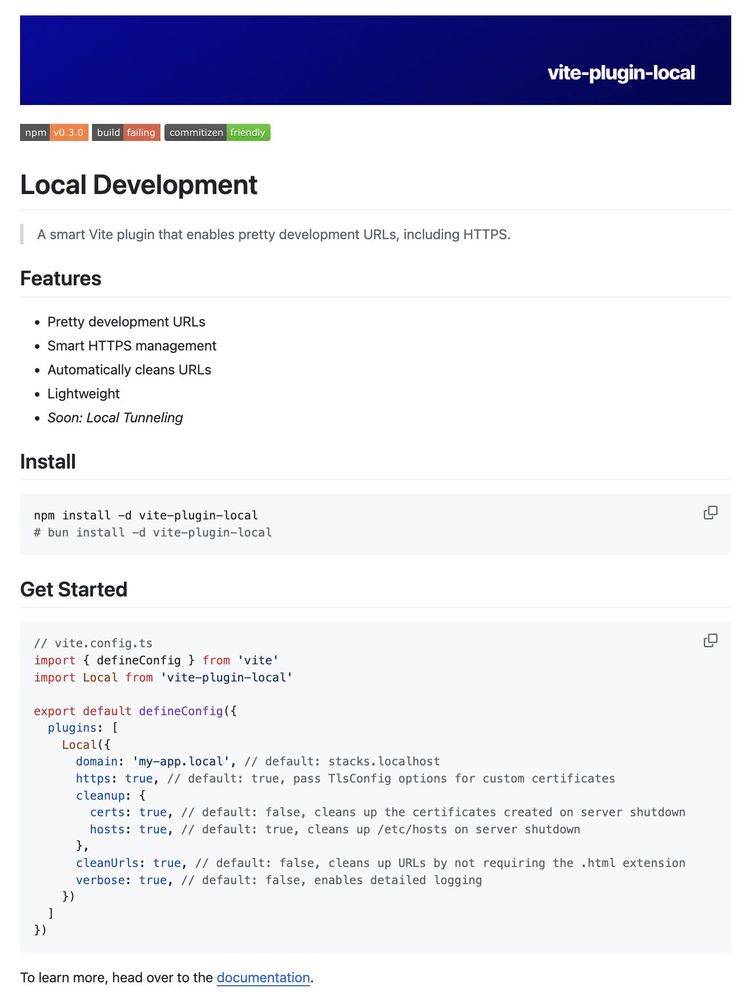The height and width of the screenshot is (1000, 749).
Task: Click the "import { defineConfig } from 'vite'" line
Action: coord(156,660)
